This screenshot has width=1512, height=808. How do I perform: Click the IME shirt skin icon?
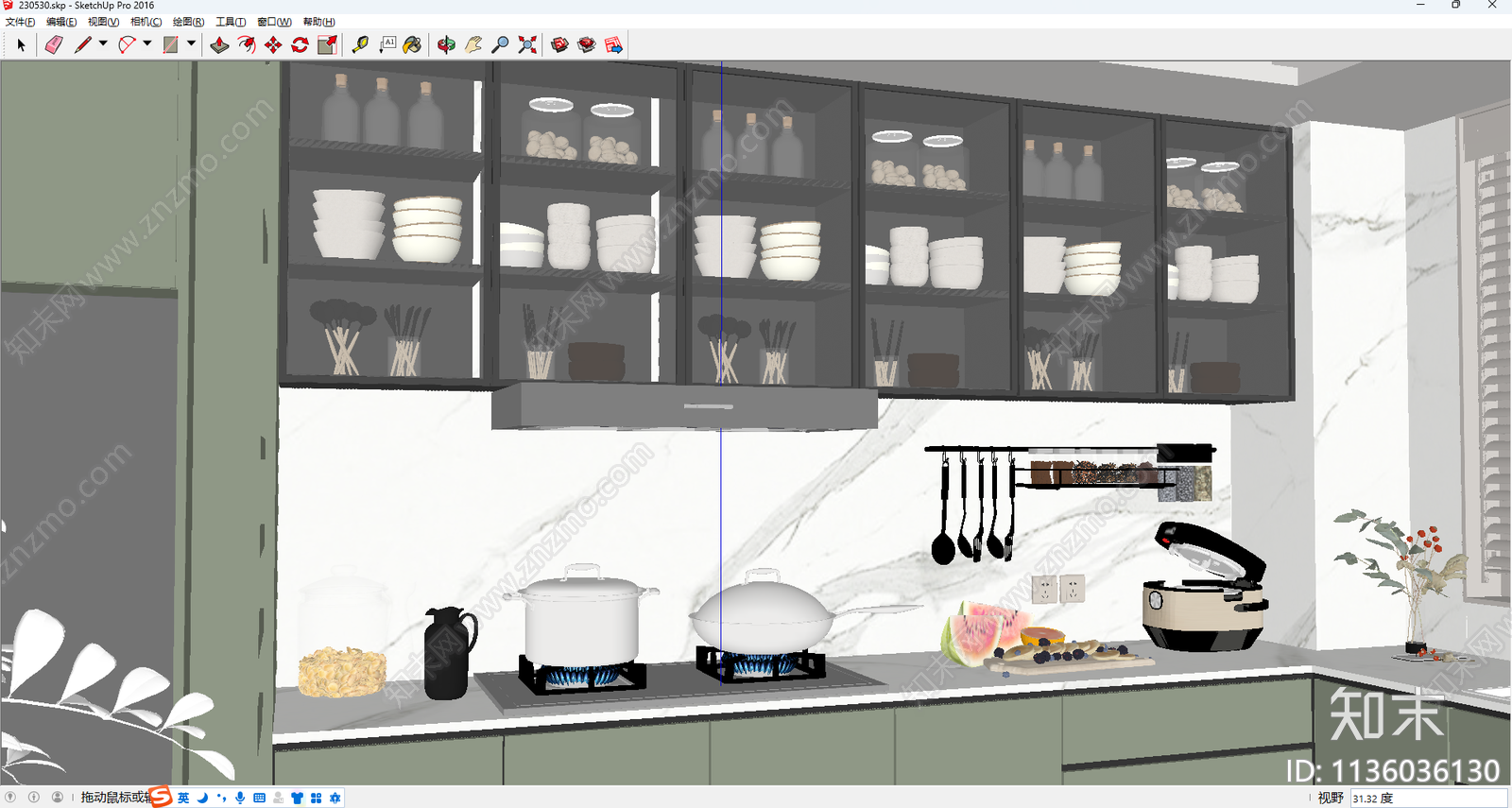coord(297,798)
